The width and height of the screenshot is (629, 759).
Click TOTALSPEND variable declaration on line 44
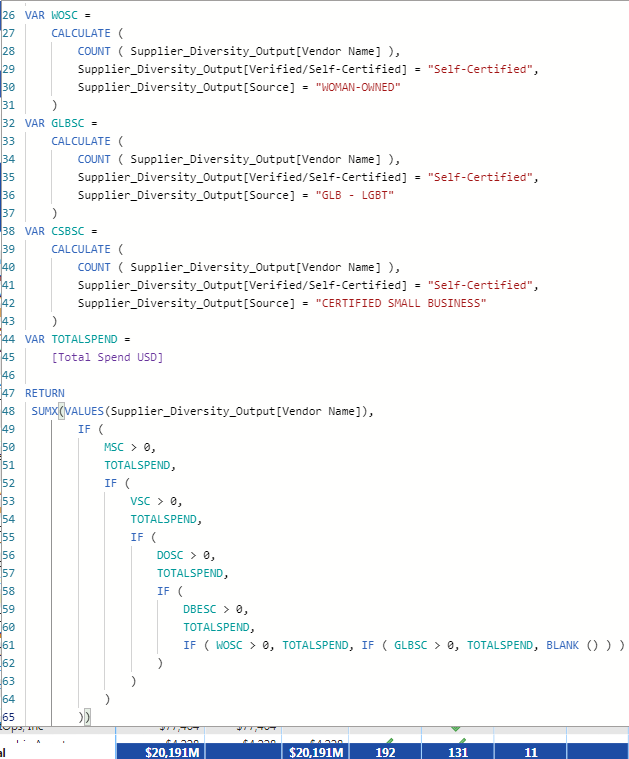click(x=84, y=339)
